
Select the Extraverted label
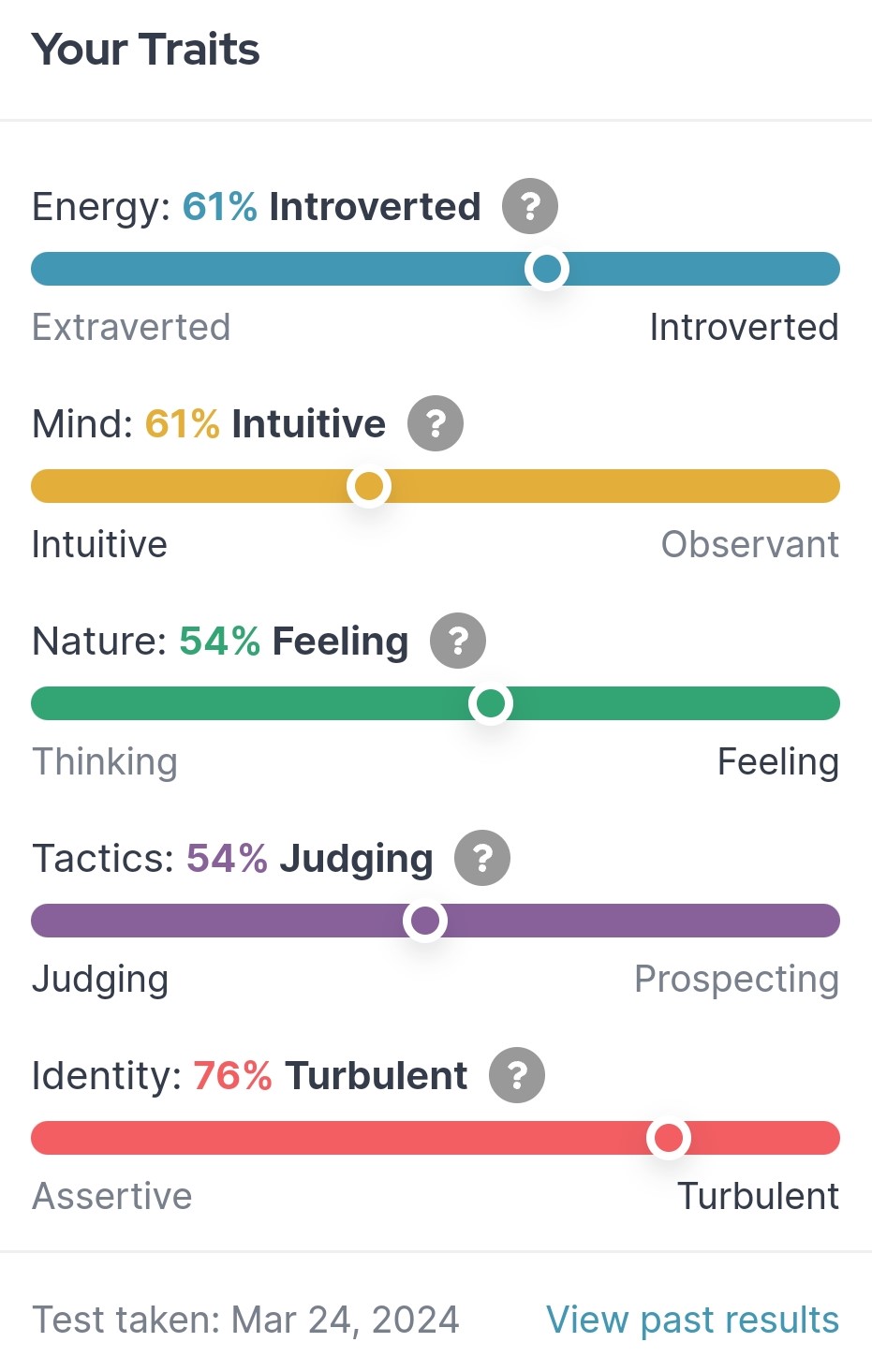tap(131, 327)
